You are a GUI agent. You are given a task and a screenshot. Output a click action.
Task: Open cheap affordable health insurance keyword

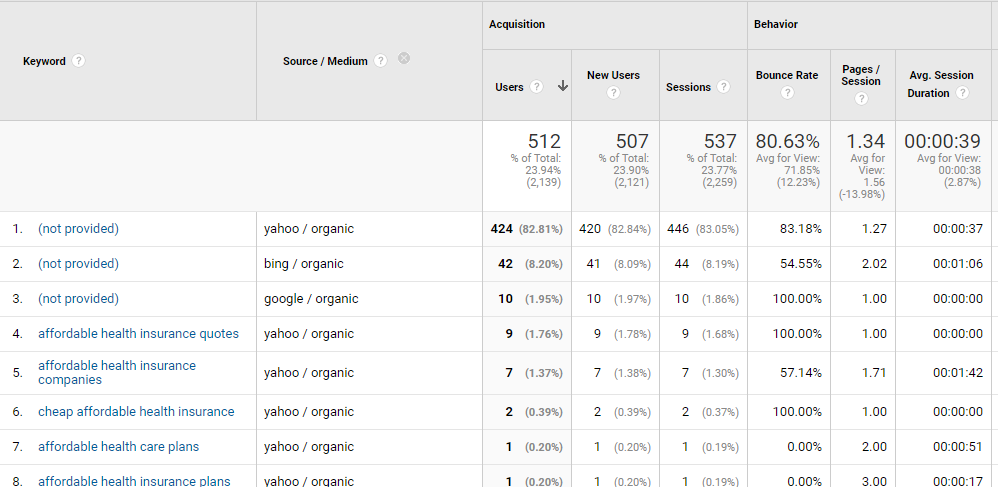tap(136, 411)
